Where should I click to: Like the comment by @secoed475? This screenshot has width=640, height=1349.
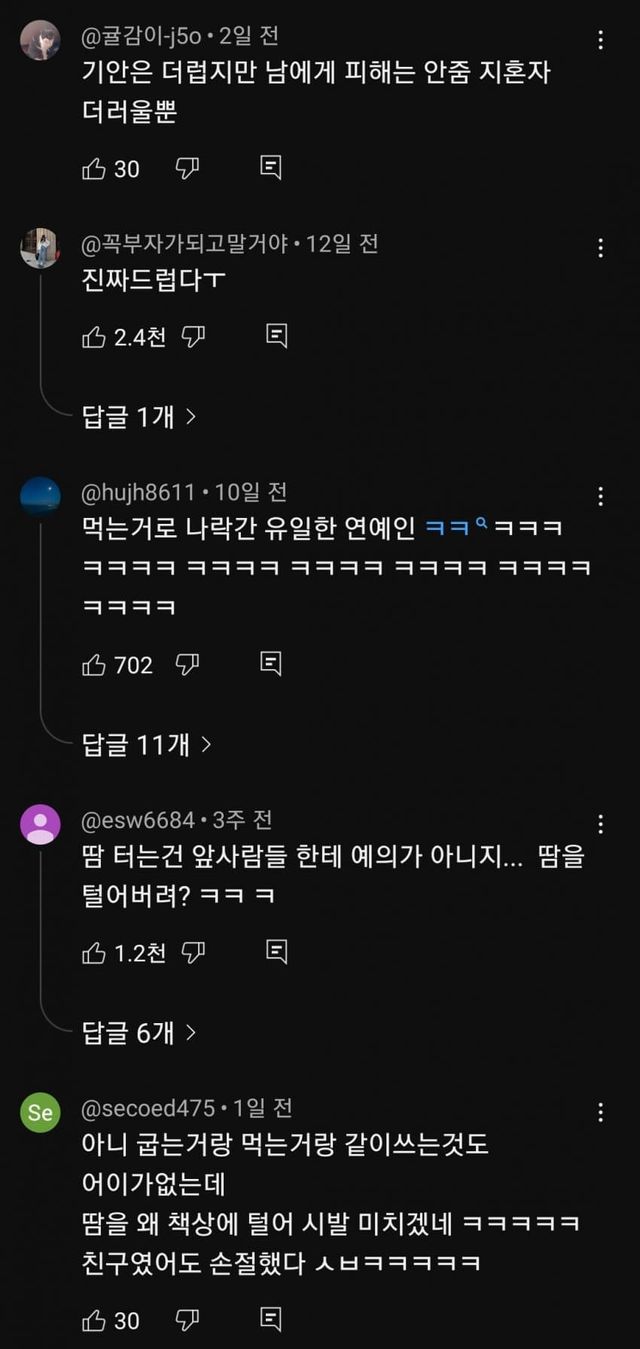pyautogui.click(x=94, y=1320)
